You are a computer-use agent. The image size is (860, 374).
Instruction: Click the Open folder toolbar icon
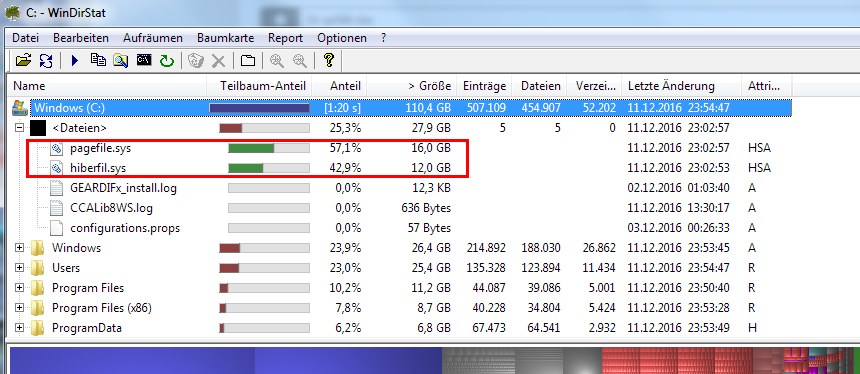point(23,60)
